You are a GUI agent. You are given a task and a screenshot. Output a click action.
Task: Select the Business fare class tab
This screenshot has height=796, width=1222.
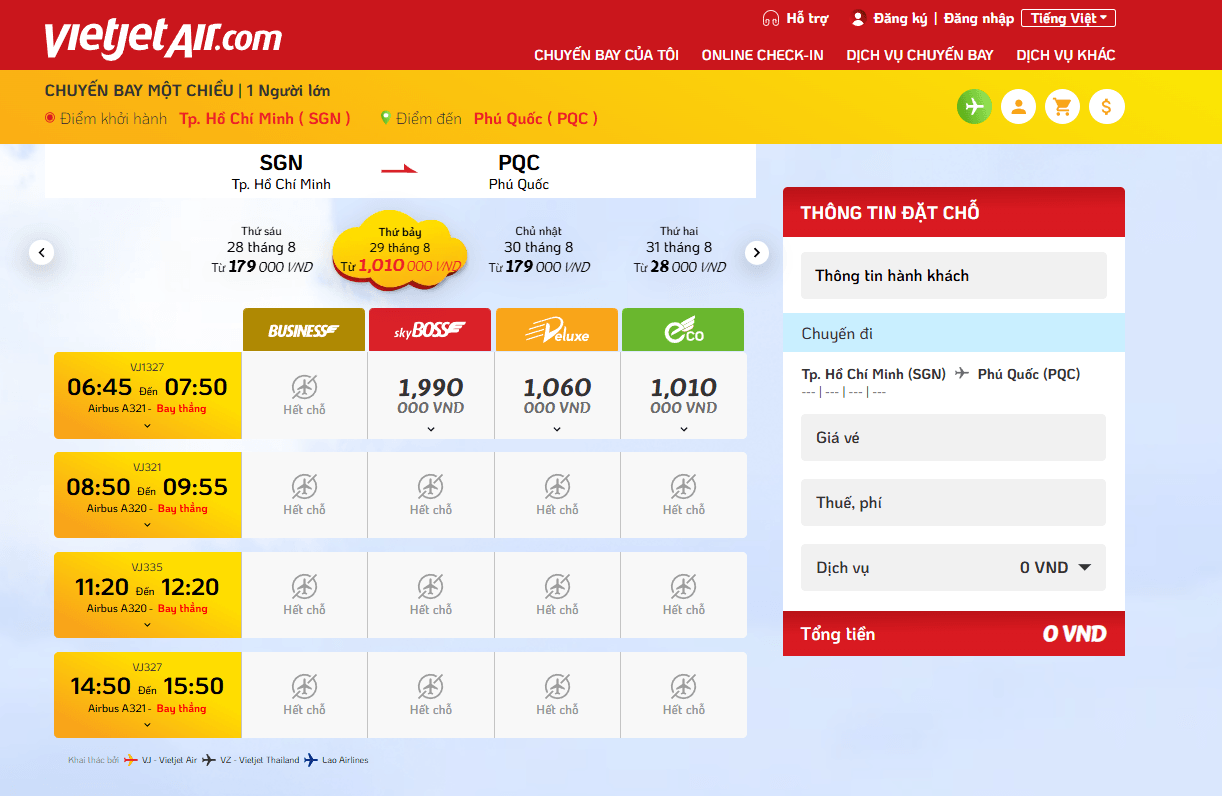304,330
